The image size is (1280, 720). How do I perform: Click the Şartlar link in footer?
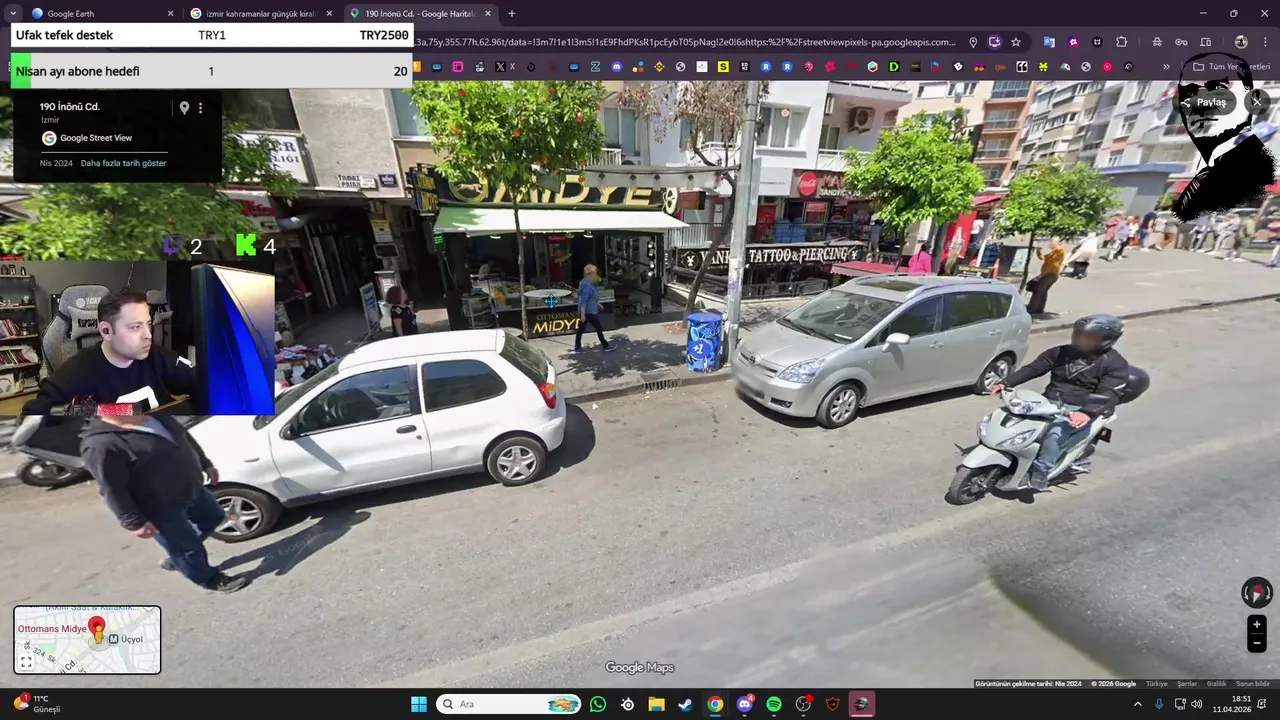click(x=1187, y=684)
